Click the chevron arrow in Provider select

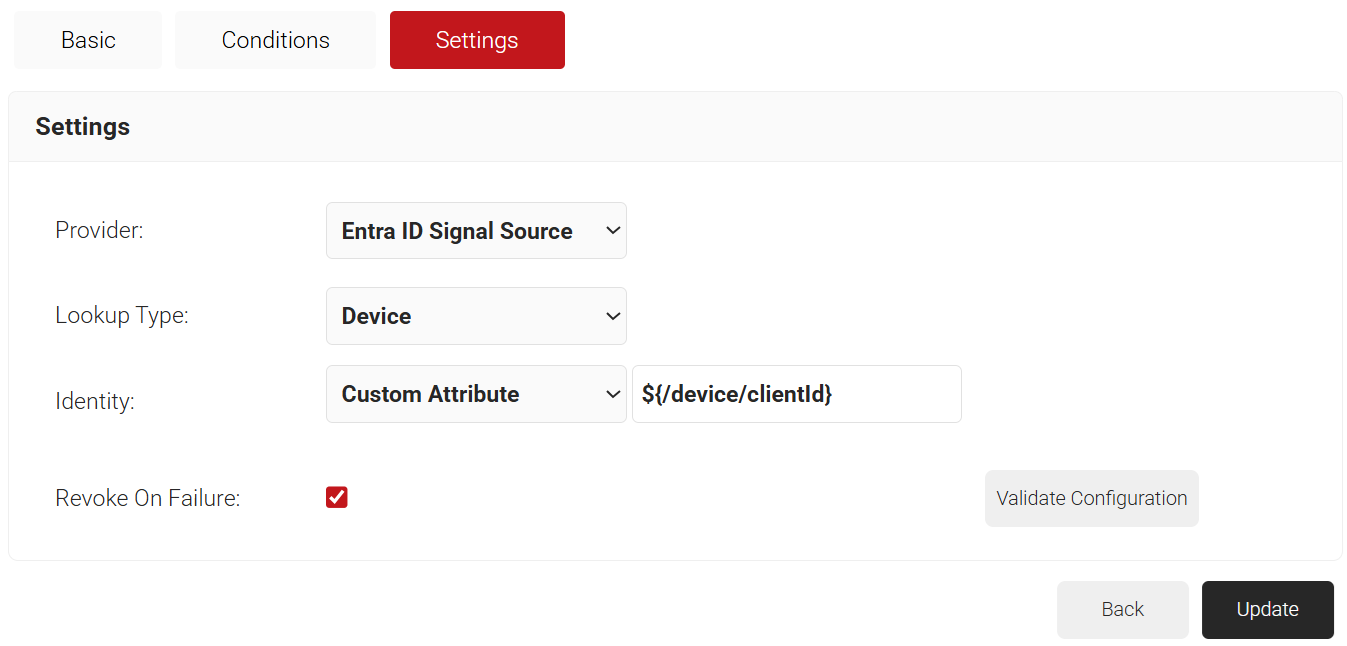pos(613,231)
